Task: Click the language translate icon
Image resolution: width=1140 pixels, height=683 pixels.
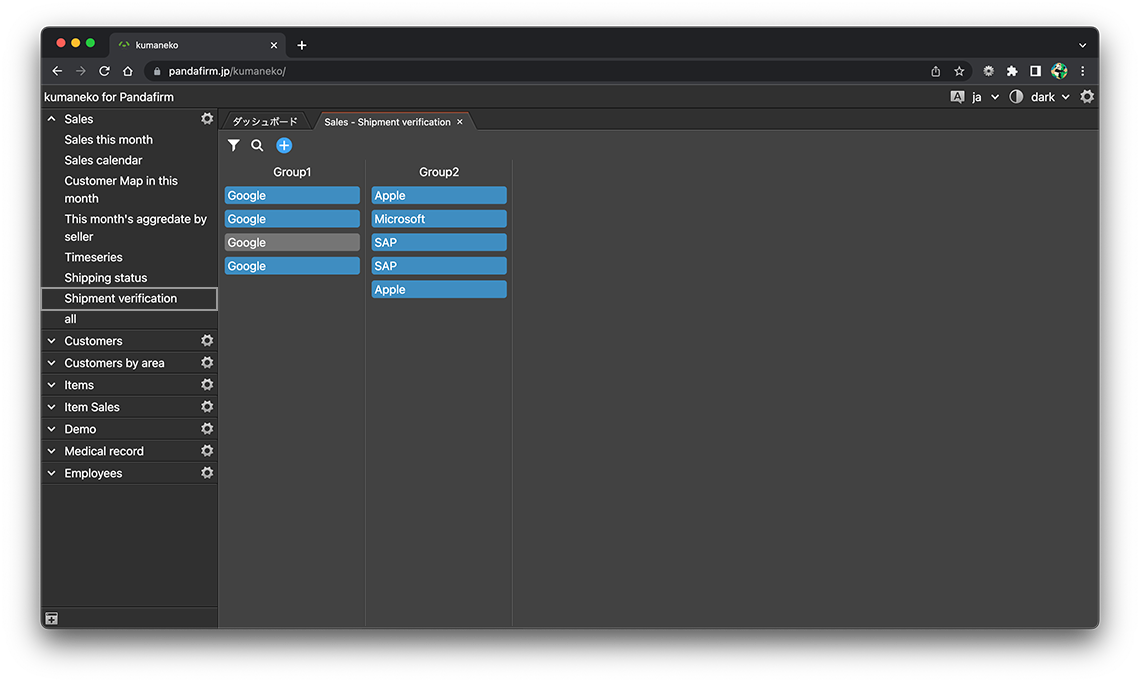Action: pyautogui.click(x=958, y=97)
